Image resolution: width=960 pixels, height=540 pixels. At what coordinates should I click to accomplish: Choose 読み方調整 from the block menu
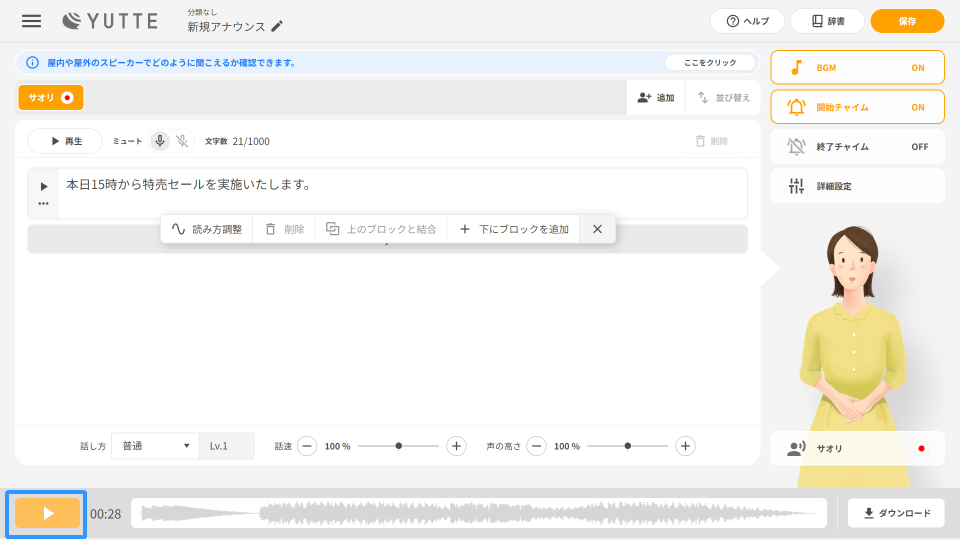coord(207,229)
